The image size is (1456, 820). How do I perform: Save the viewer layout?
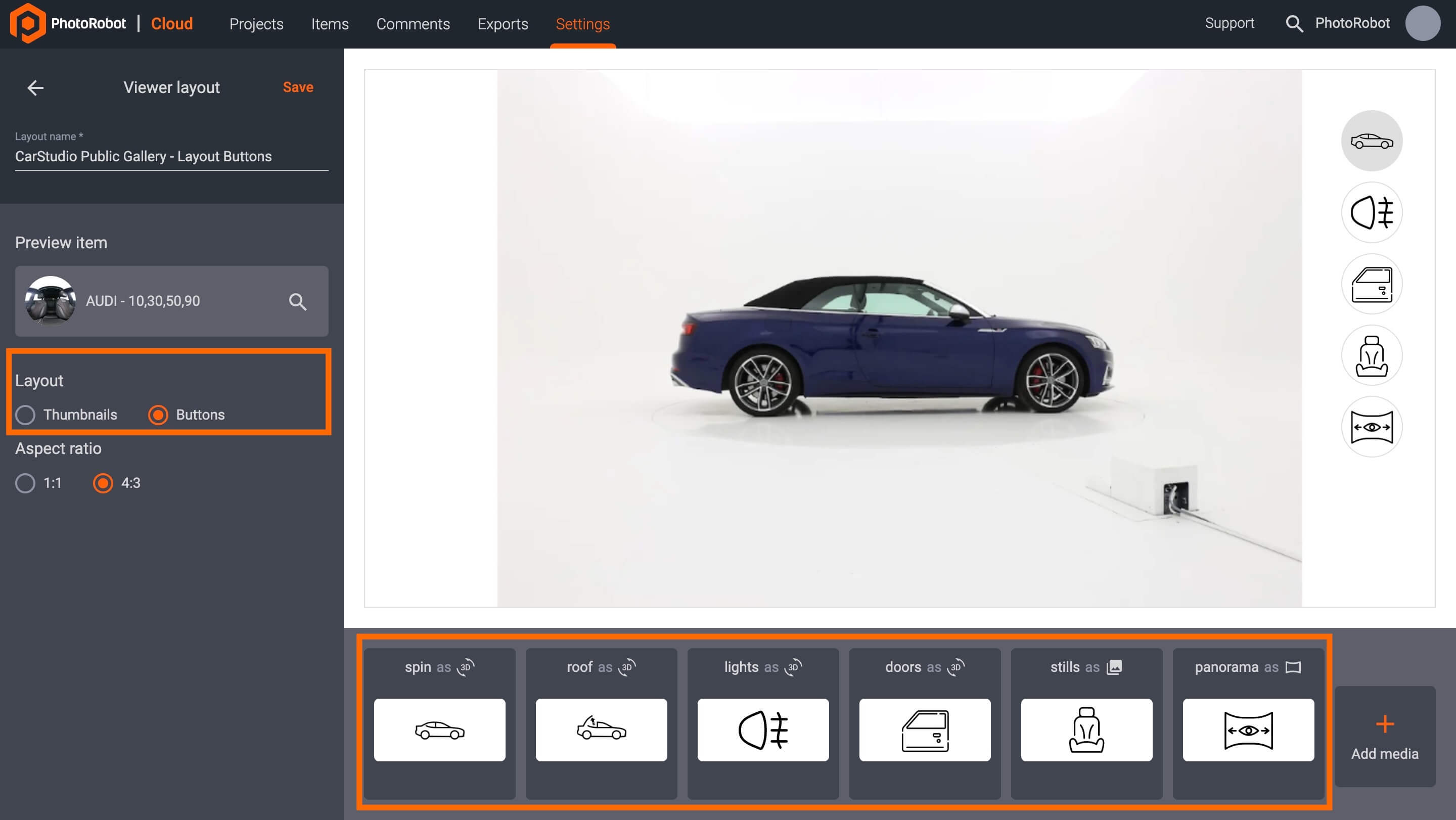(x=297, y=87)
